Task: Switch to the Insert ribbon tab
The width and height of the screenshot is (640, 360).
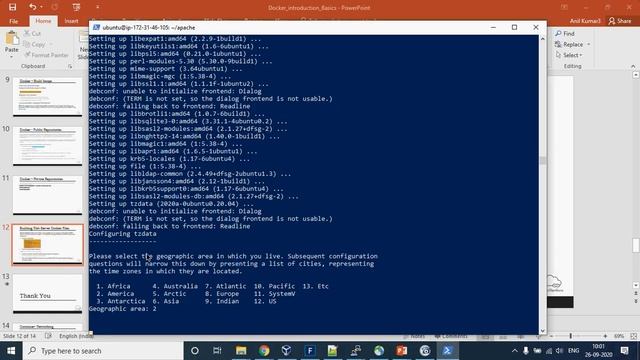Action: 71,21
